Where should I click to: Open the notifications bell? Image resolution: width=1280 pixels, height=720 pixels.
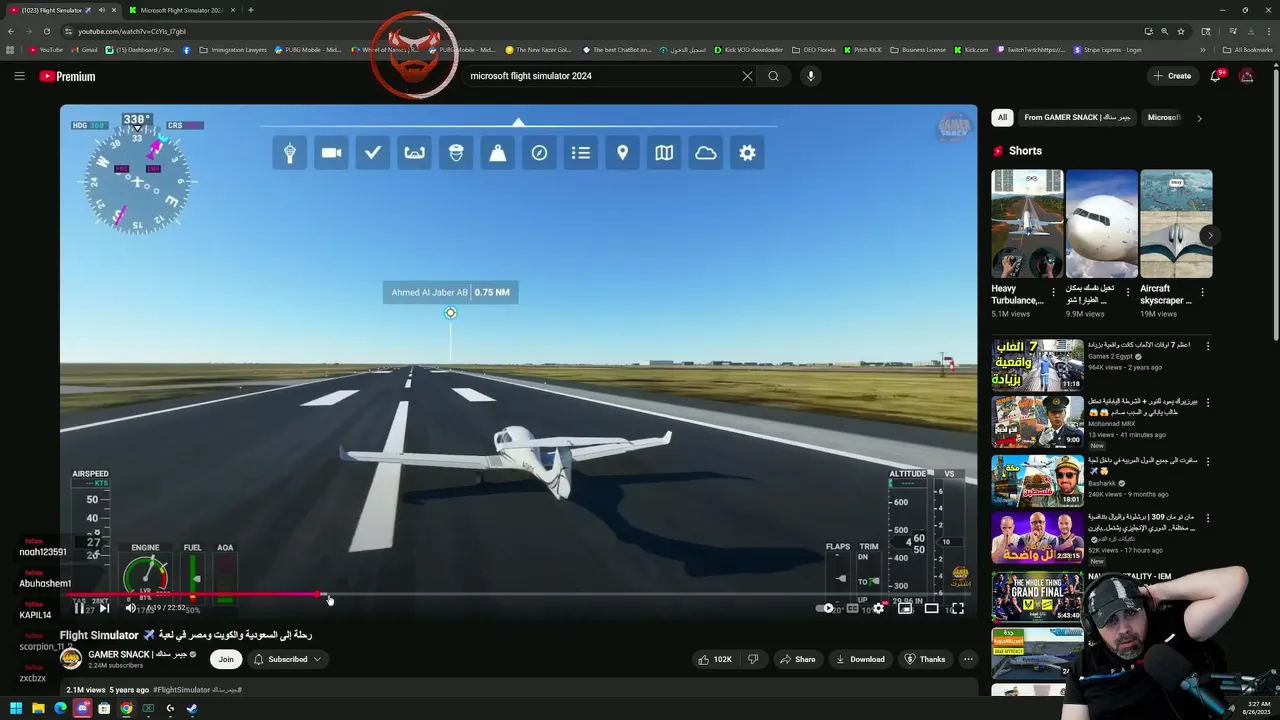point(1217,76)
